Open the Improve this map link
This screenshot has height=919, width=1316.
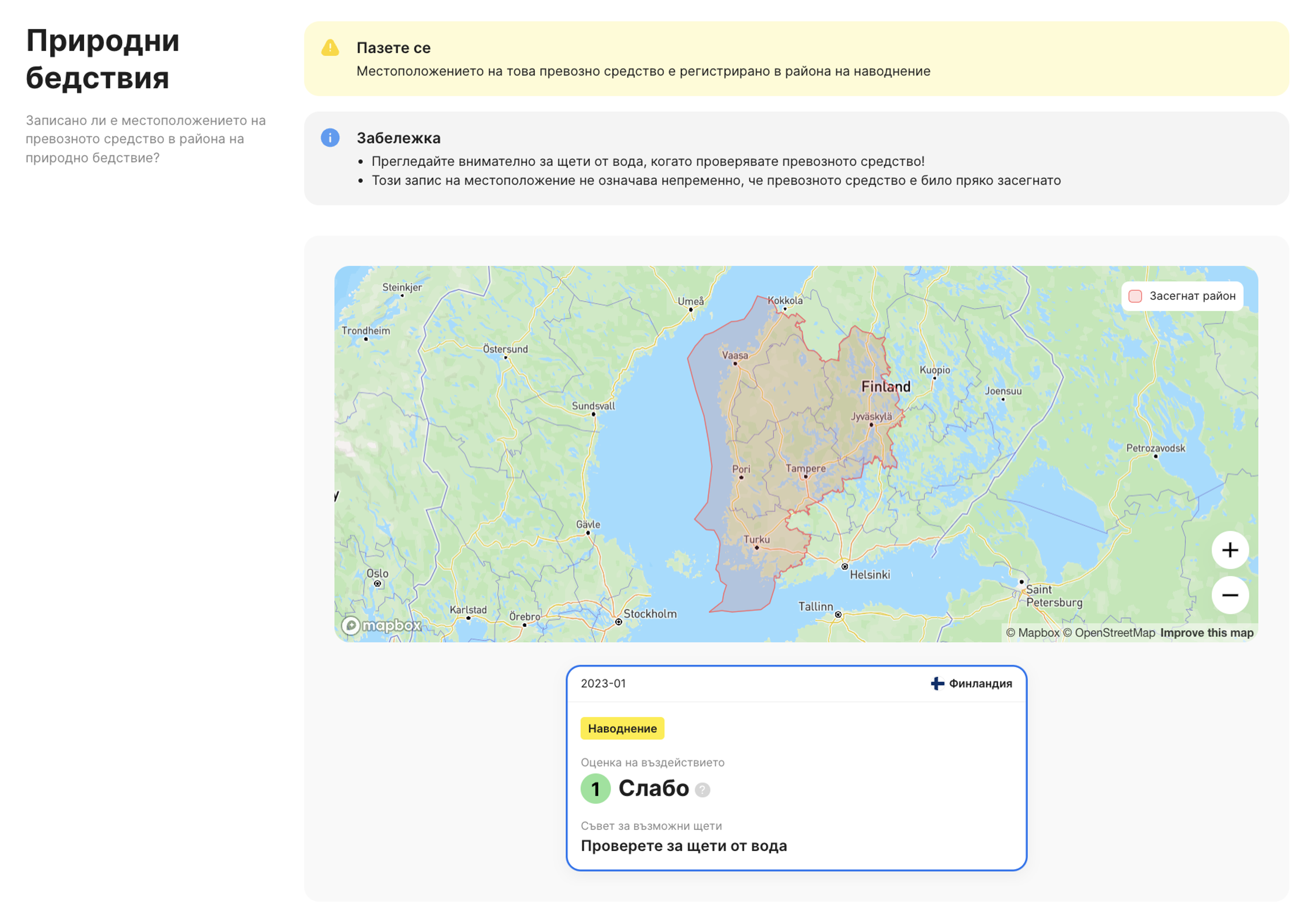coord(1207,633)
